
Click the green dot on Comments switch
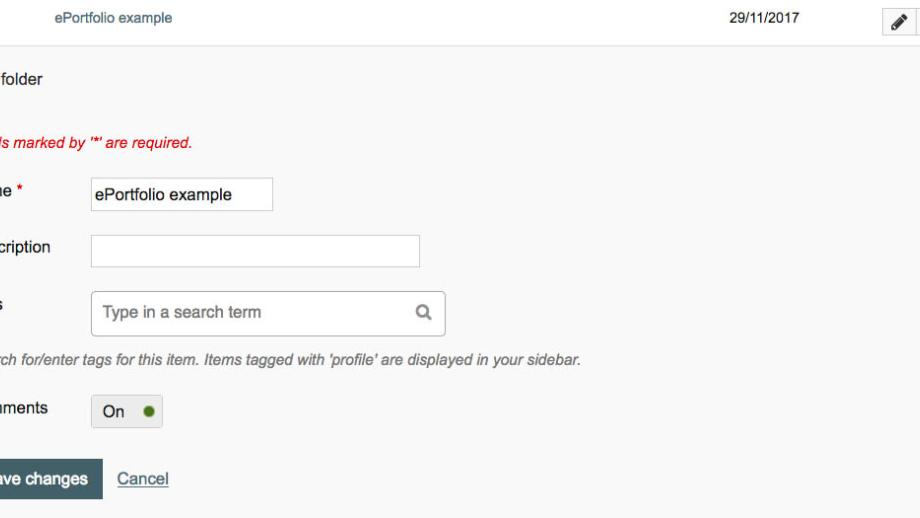click(x=149, y=411)
